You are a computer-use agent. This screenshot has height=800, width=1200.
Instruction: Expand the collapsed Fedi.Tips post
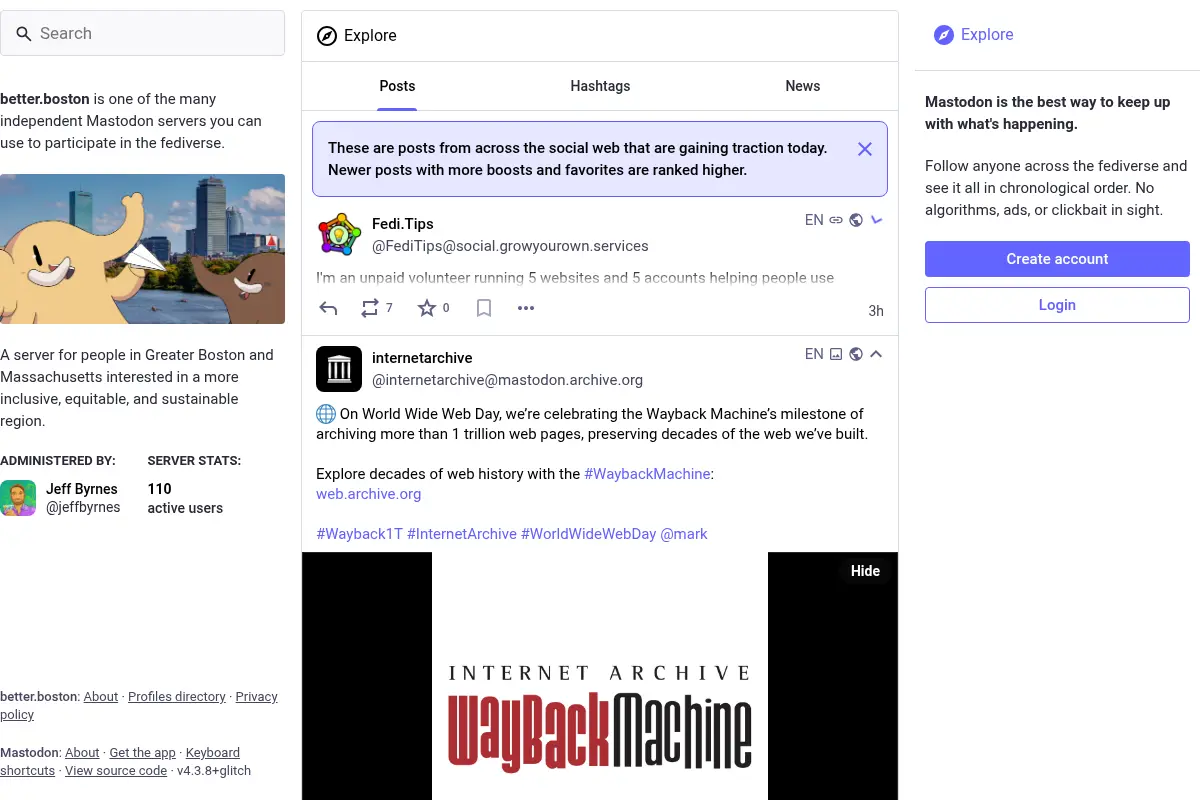pyautogui.click(x=877, y=220)
